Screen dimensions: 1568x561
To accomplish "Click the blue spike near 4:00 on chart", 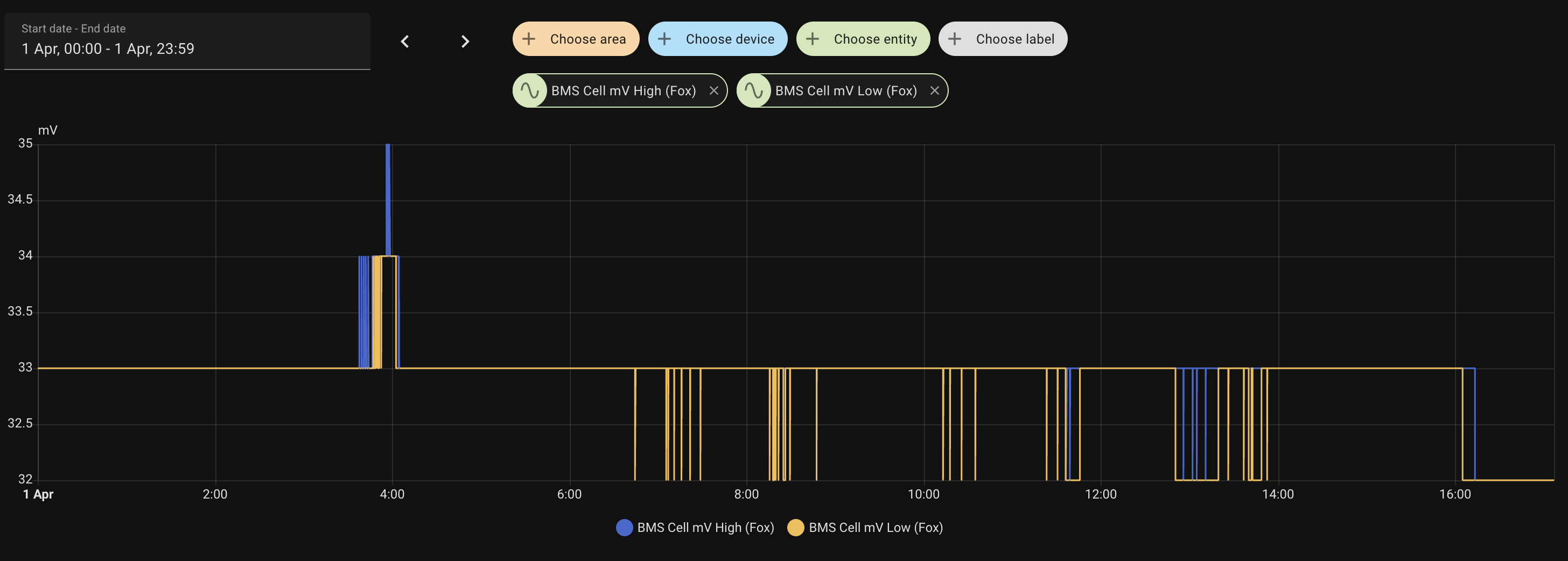I will (x=388, y=195).
